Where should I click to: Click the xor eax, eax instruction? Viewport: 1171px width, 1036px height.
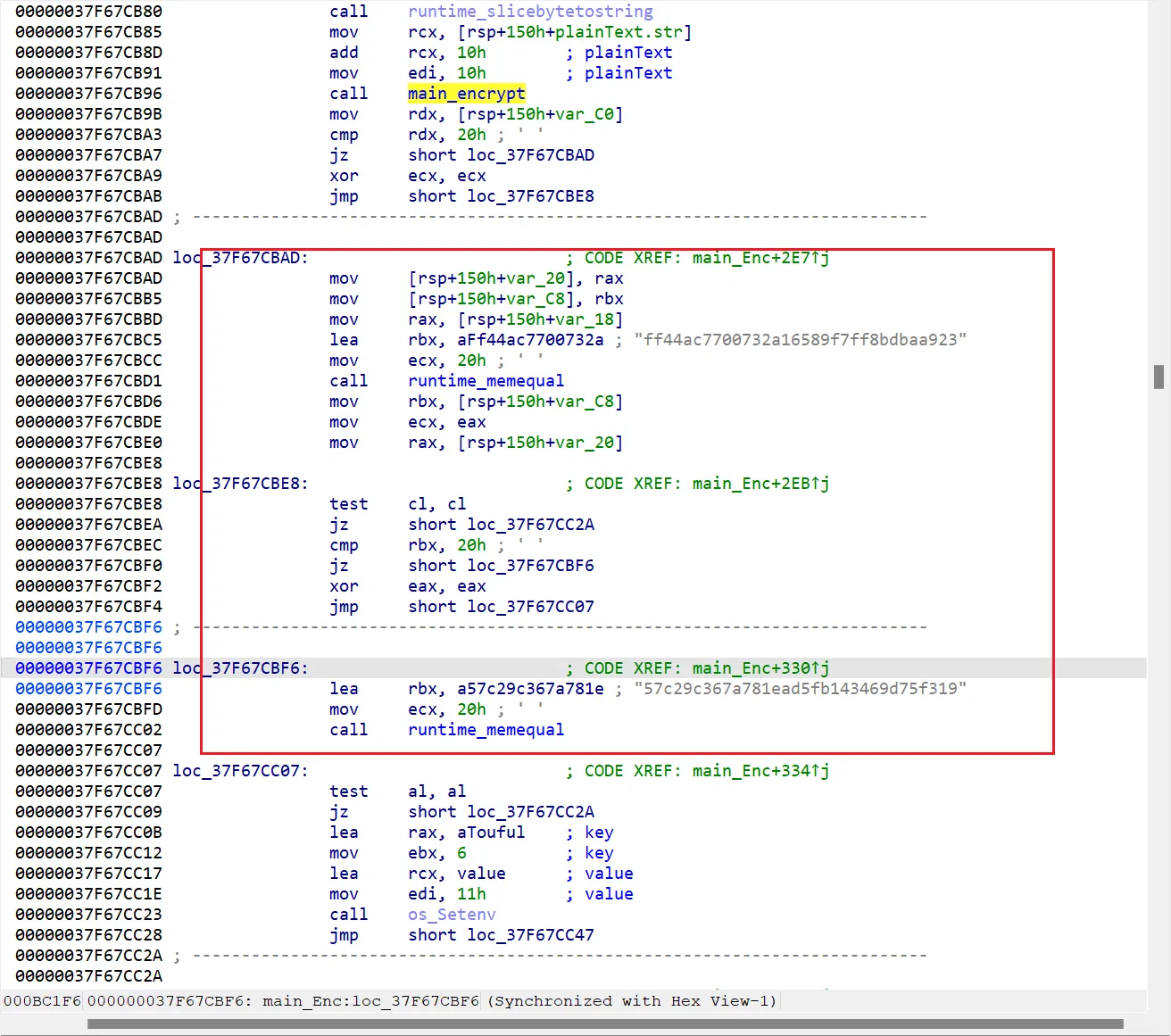pos(407,586)
